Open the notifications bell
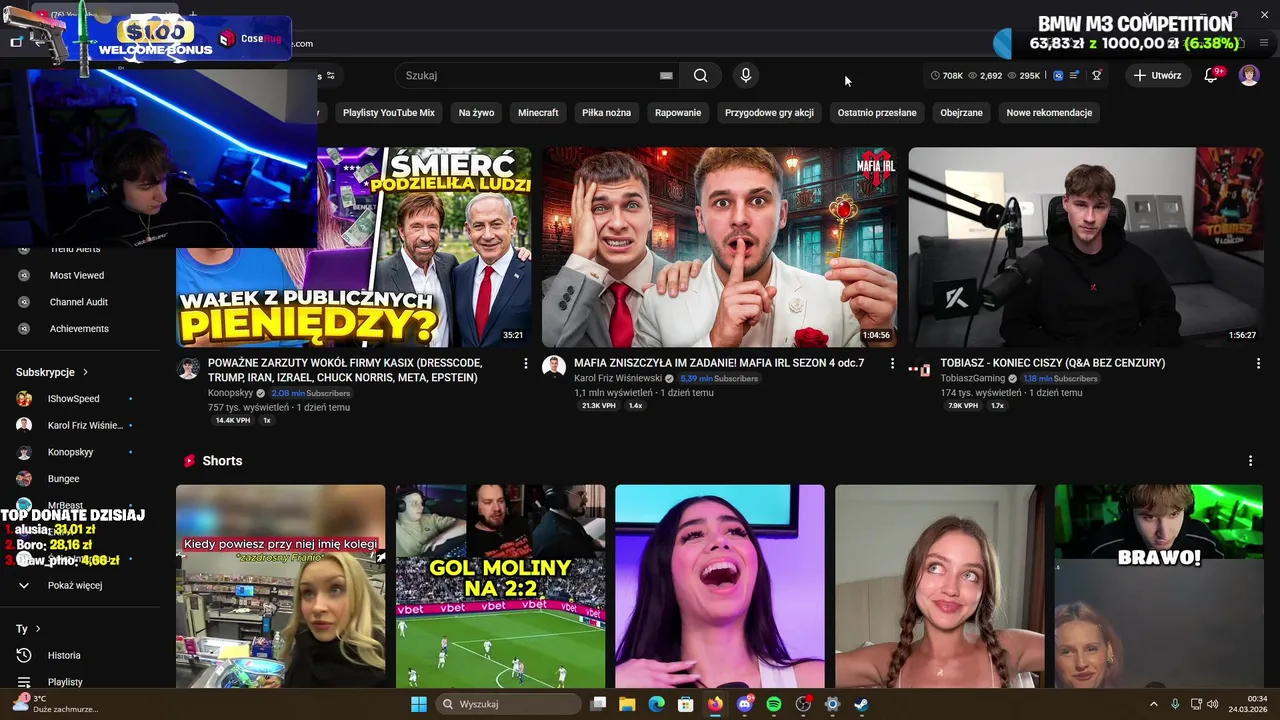Screen dimensions: 1280x720 (1211, 75)
